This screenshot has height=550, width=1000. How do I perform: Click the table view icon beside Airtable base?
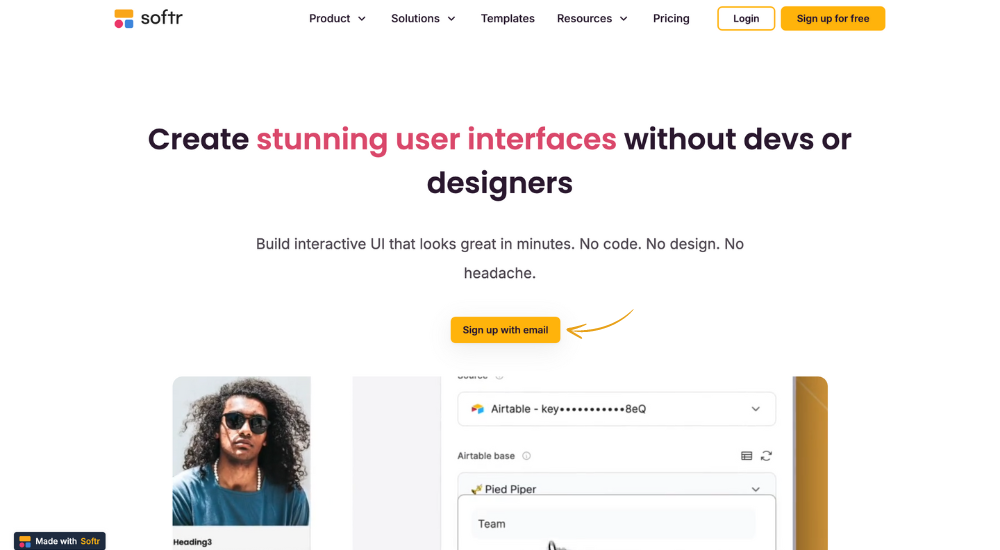746,456
